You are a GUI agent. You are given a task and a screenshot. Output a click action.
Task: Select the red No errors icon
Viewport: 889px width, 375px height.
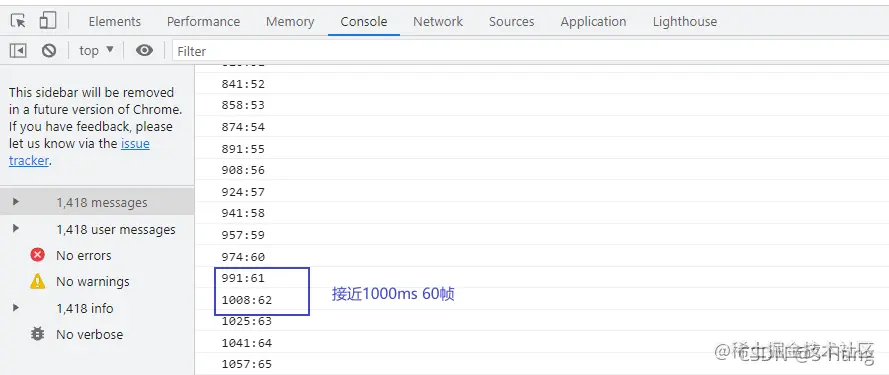[x=37, y=255]
